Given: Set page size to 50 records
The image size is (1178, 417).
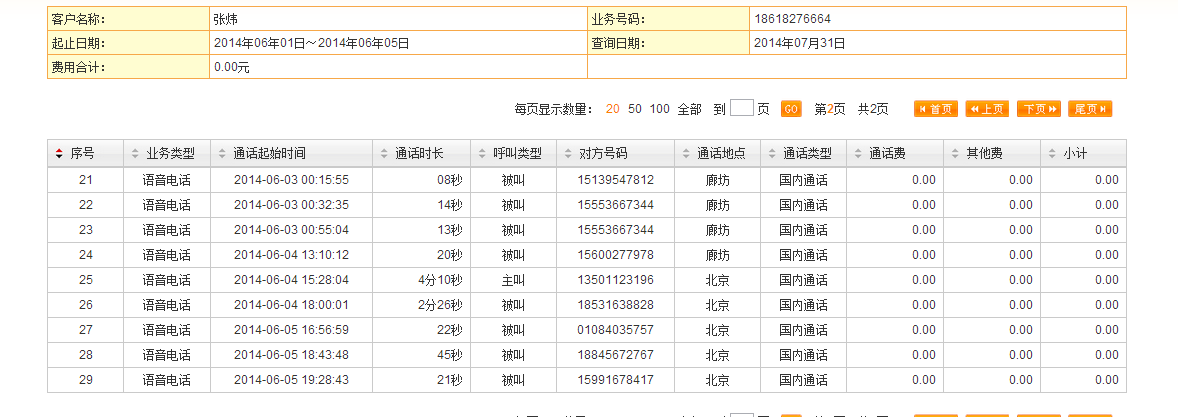Looking at the screenshot, I should pos(635,109).
